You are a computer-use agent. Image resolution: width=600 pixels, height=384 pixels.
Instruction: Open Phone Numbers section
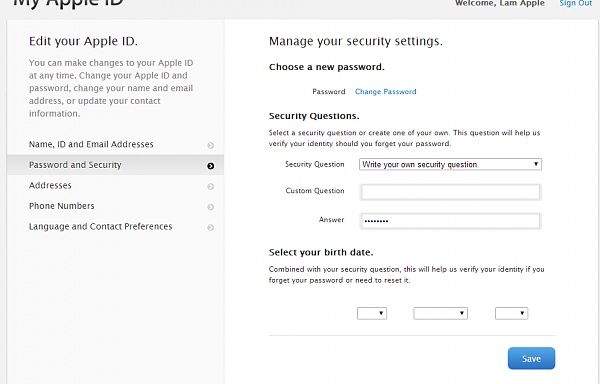115,206
